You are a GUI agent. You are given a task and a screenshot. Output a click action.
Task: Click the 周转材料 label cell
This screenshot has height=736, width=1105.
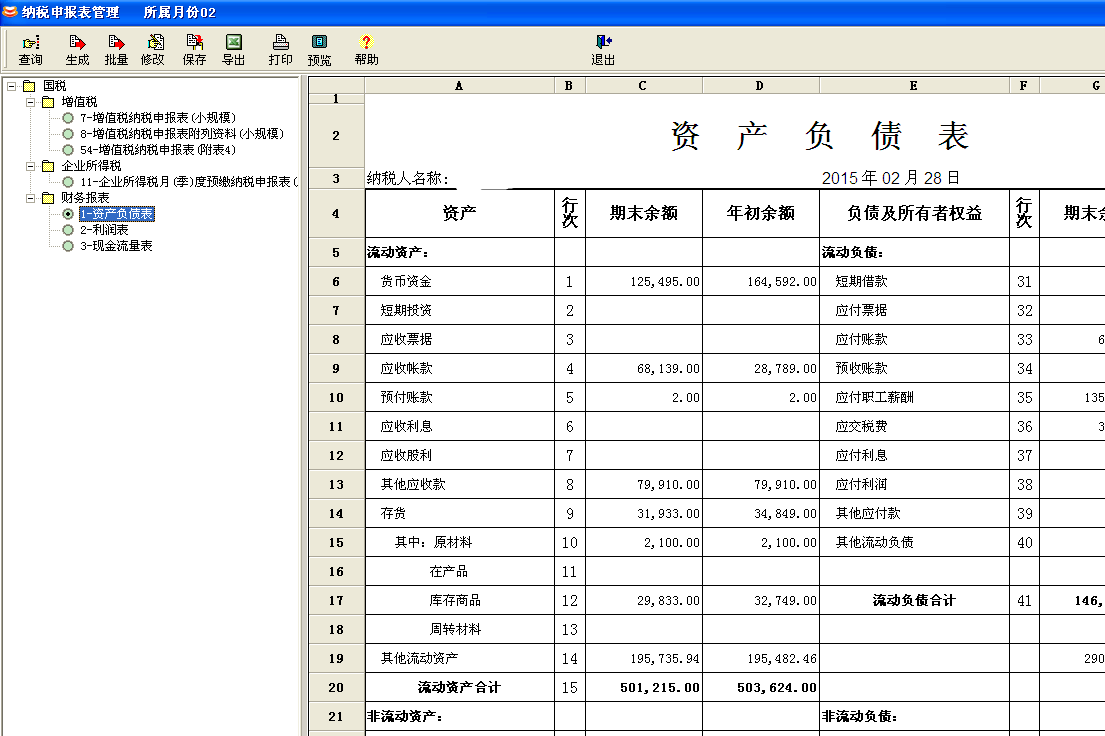click(x=459, y=630)
